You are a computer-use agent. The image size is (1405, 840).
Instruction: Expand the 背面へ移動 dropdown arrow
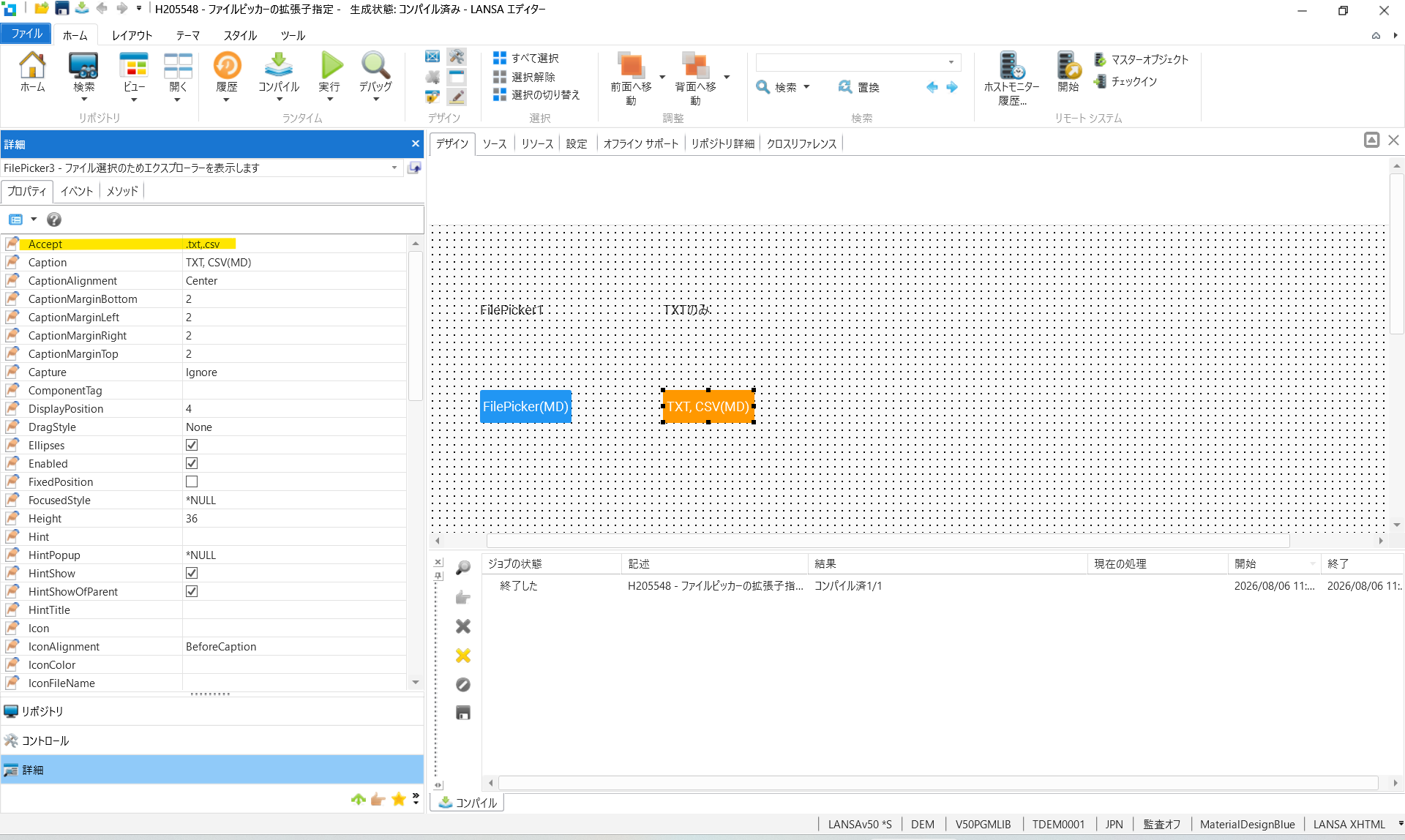(727, 77)
